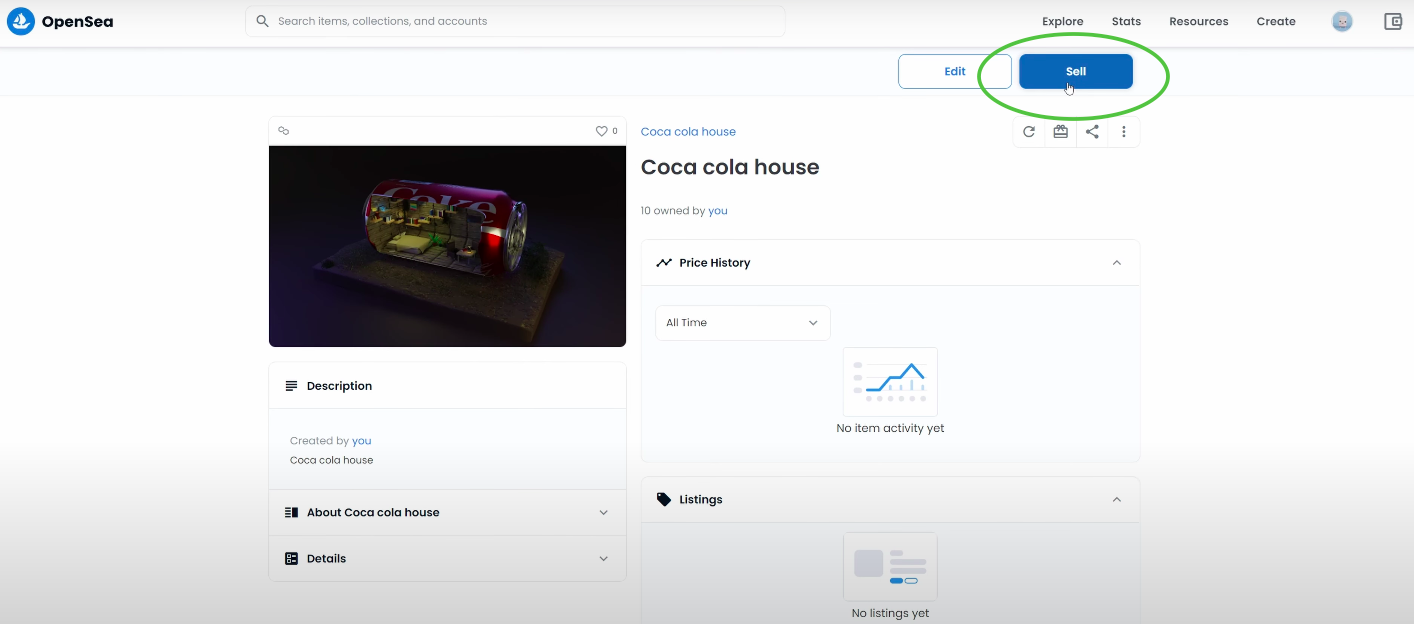Click the Description lines icon
This screenshot has width=1414, height=624.
tap(292, 386)
